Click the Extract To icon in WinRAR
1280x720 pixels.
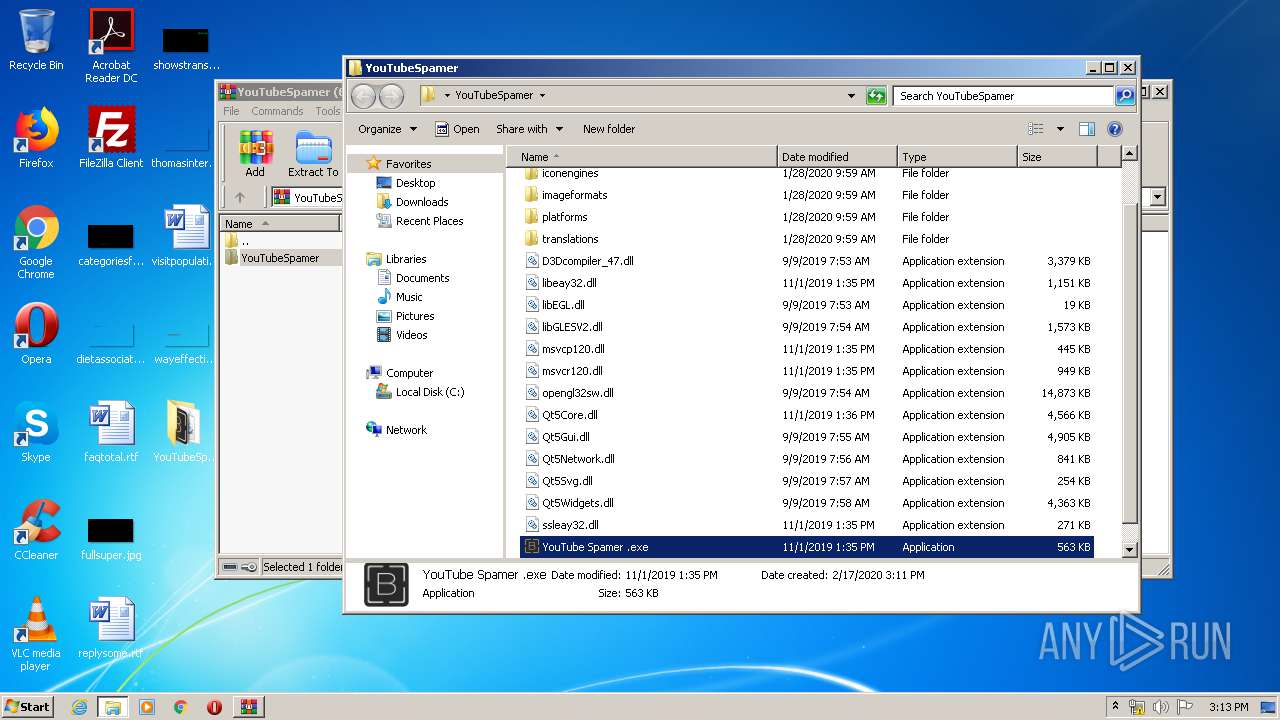pos(313,154)
